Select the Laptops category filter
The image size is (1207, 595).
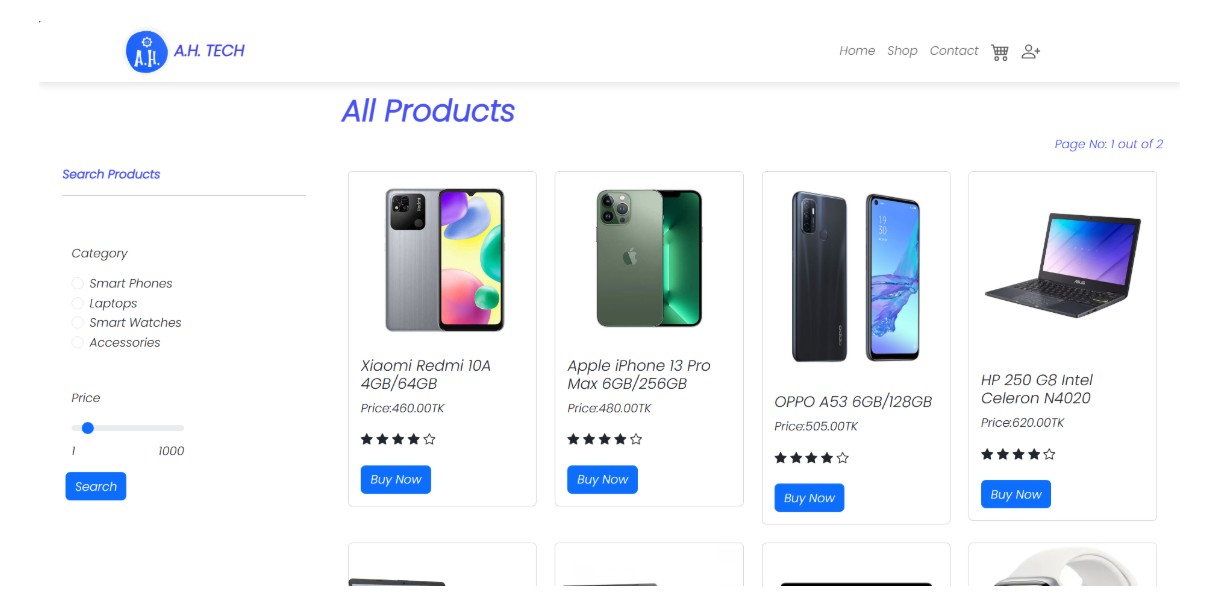tap(77, 303)
